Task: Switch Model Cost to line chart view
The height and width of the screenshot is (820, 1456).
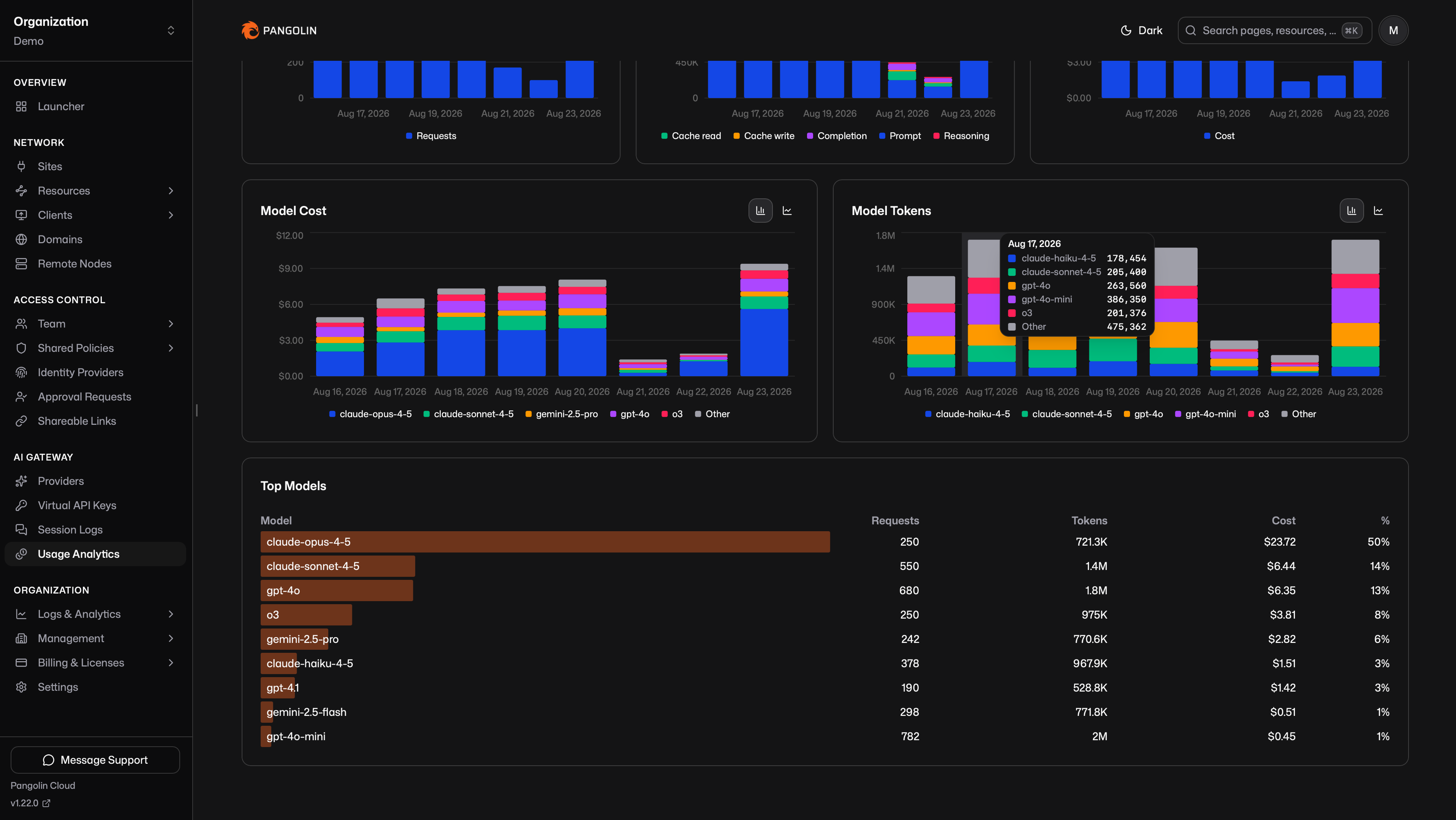Action: pos(787,210)
